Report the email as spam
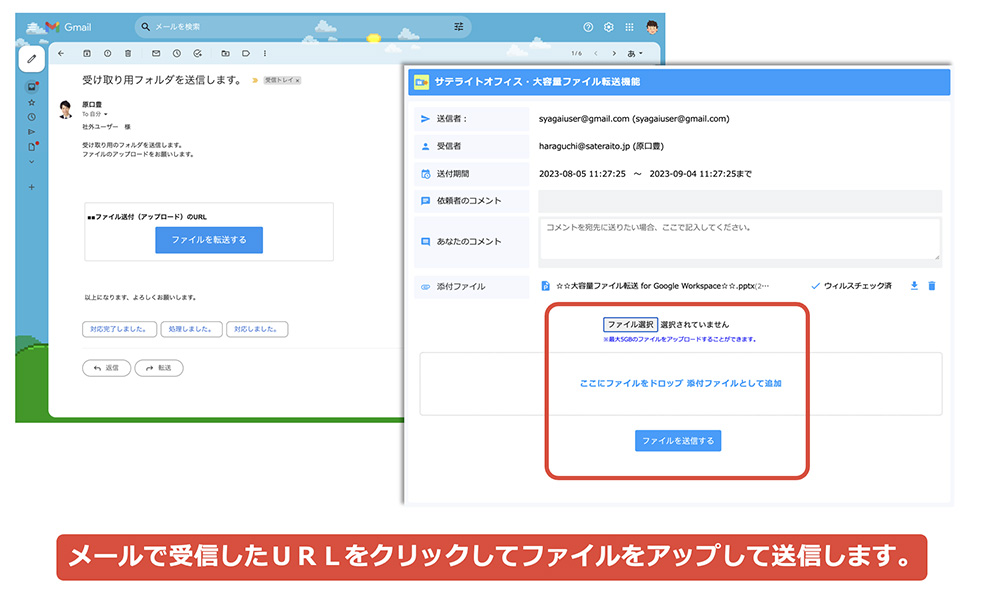 [107, 54]
